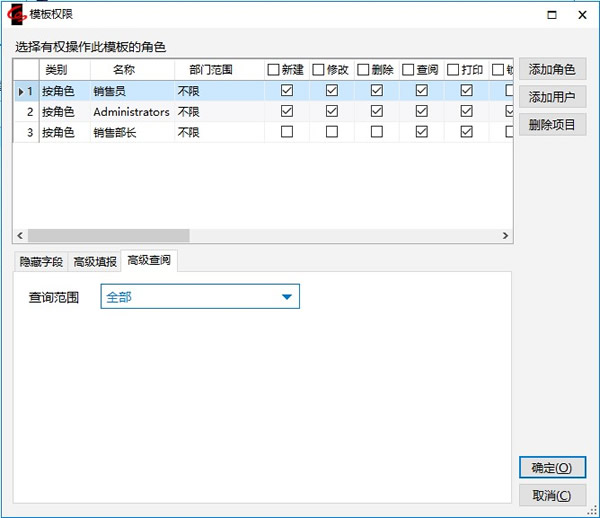
Task: Click the app icon in the title bar
Action: click(17, 14)
